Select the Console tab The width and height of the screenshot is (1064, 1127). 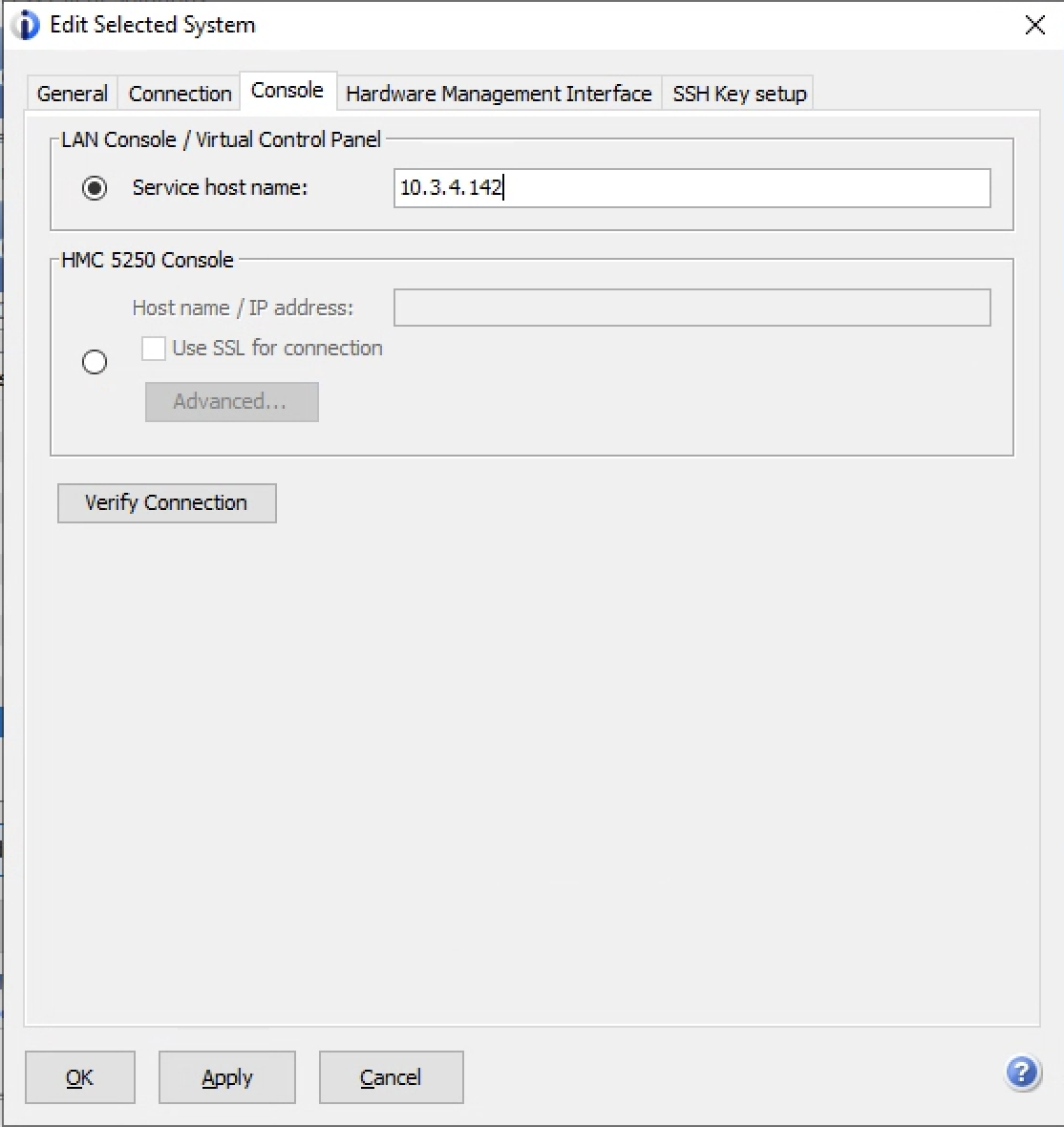[x=287, y=91]
